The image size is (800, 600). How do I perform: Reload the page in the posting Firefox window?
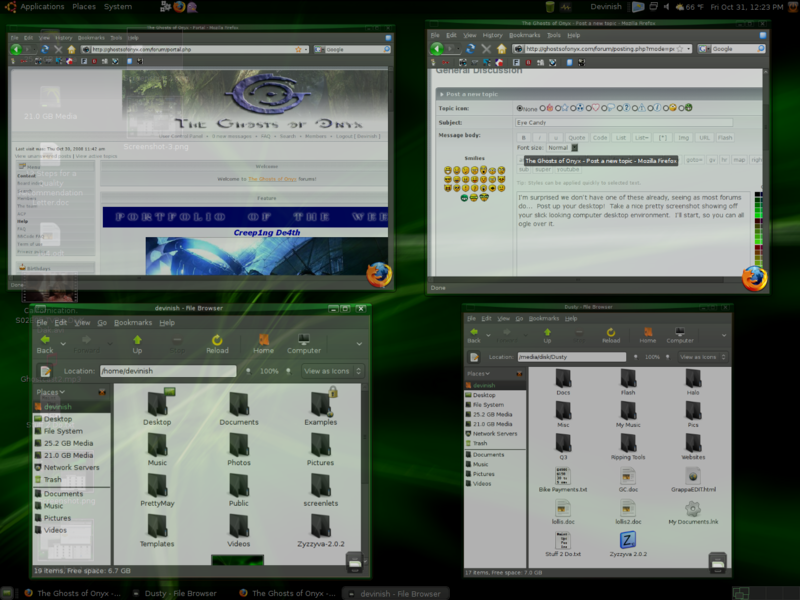tap(470, 49)
